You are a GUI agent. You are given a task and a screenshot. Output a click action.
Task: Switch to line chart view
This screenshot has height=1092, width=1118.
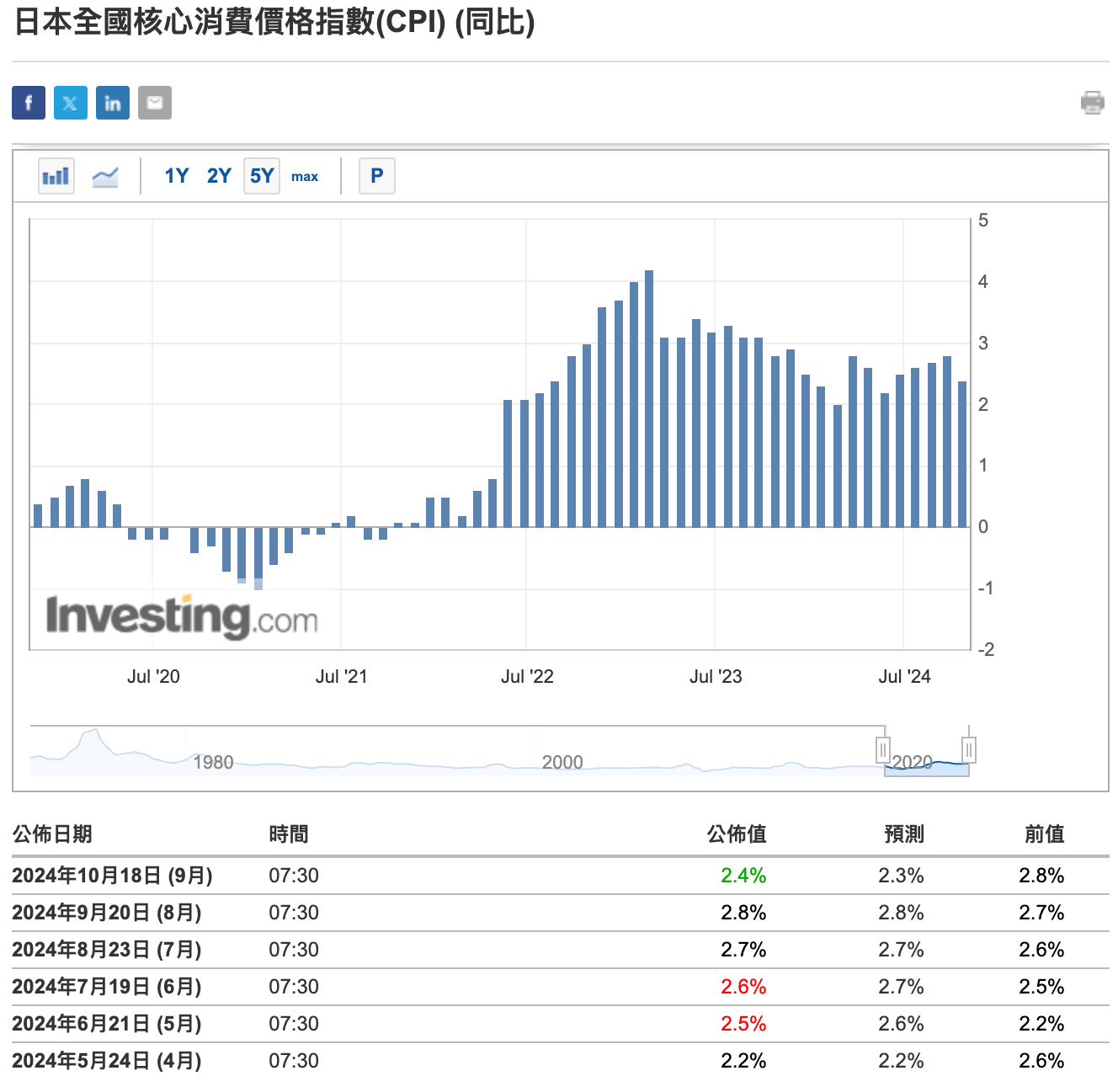pos(105,176)
